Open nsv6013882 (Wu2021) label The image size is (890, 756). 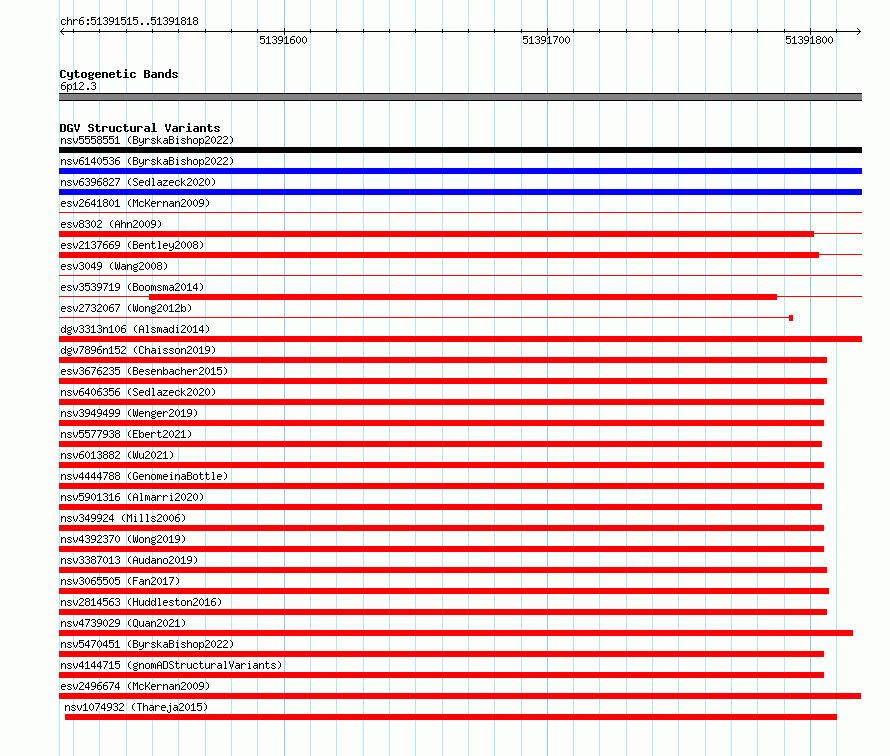(x=117, y=455)
